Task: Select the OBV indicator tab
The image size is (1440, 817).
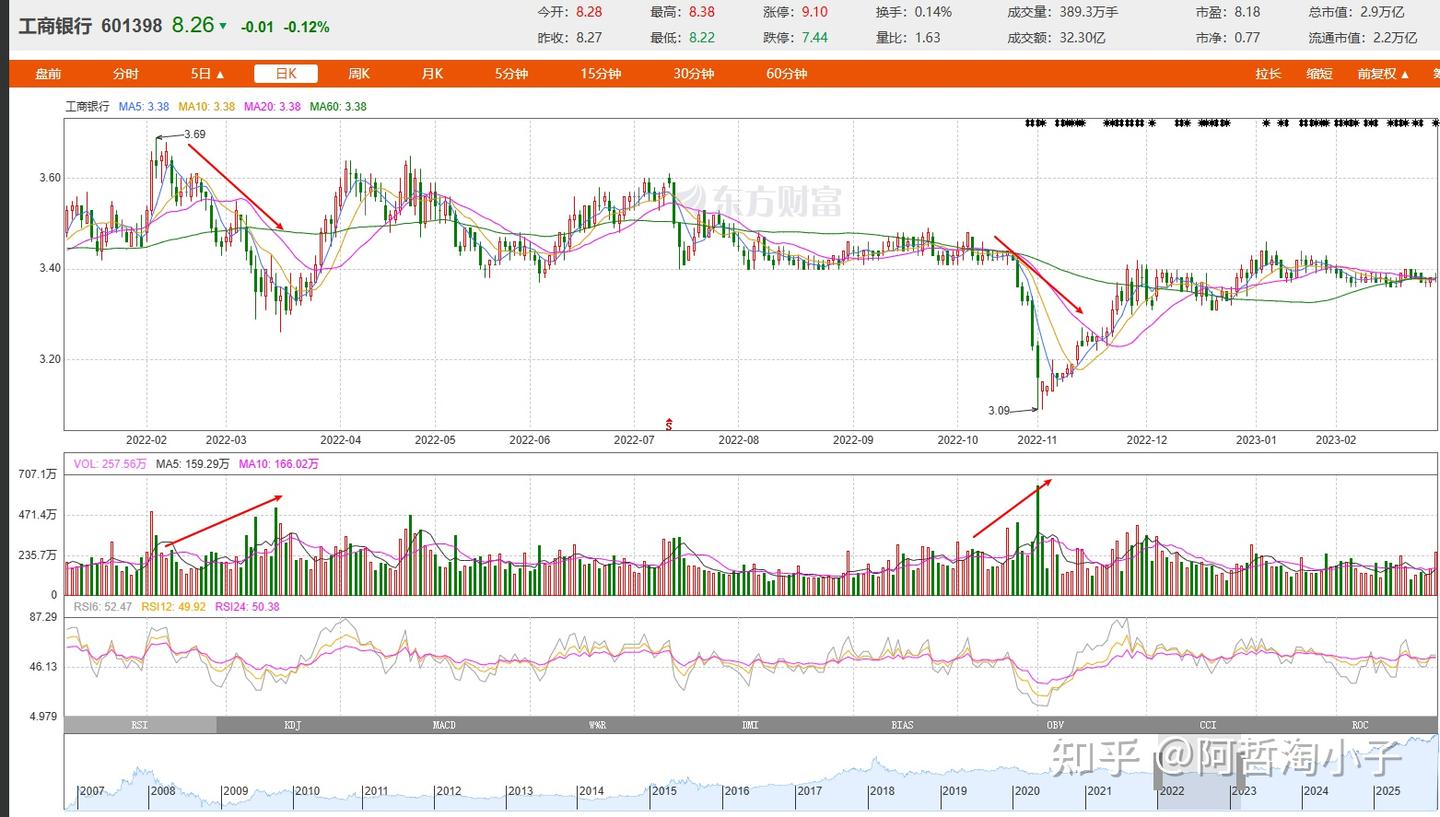Action: click(1055, 725)
